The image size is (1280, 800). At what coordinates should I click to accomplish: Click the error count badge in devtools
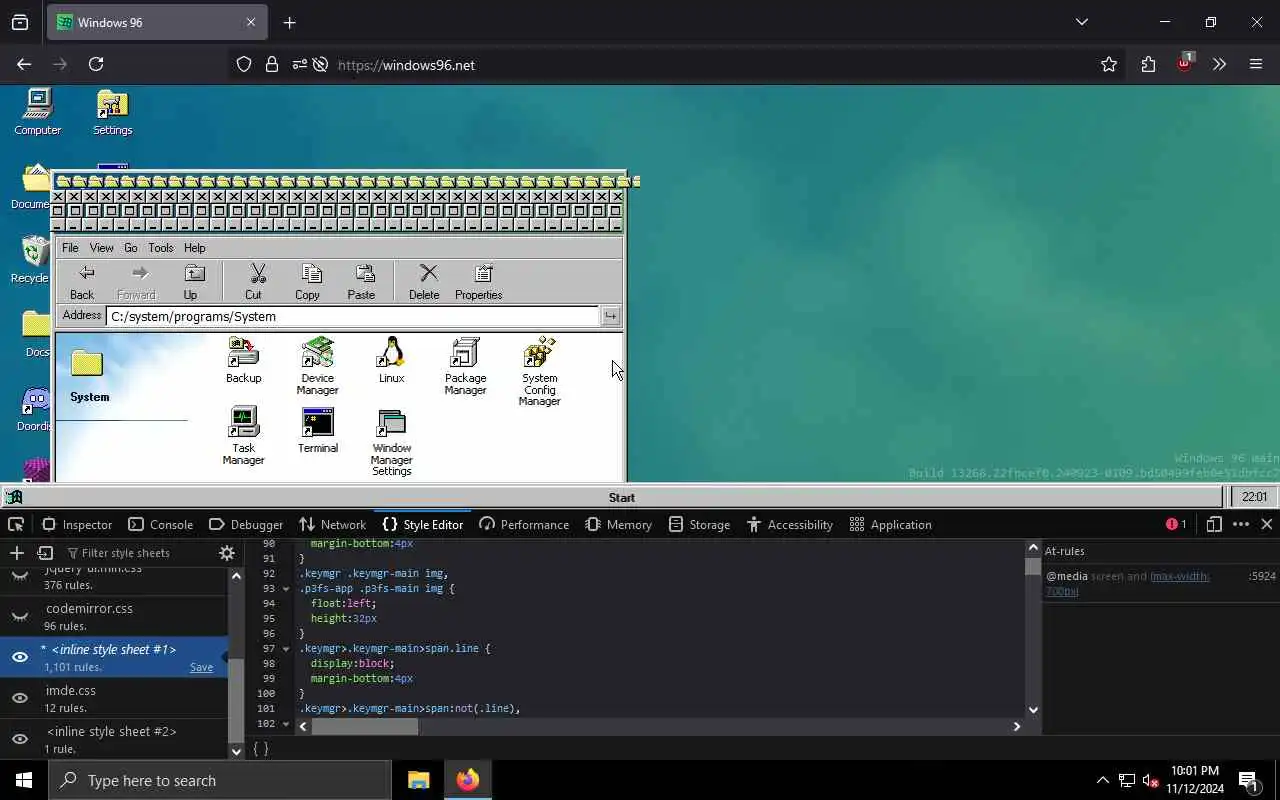1176,524
